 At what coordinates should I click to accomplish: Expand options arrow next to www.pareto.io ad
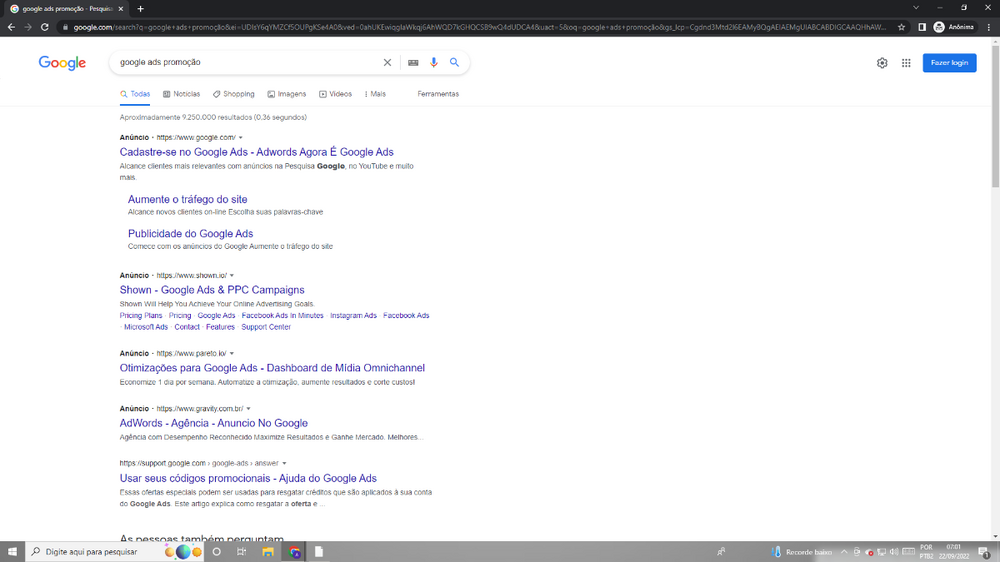coord(232,353)
